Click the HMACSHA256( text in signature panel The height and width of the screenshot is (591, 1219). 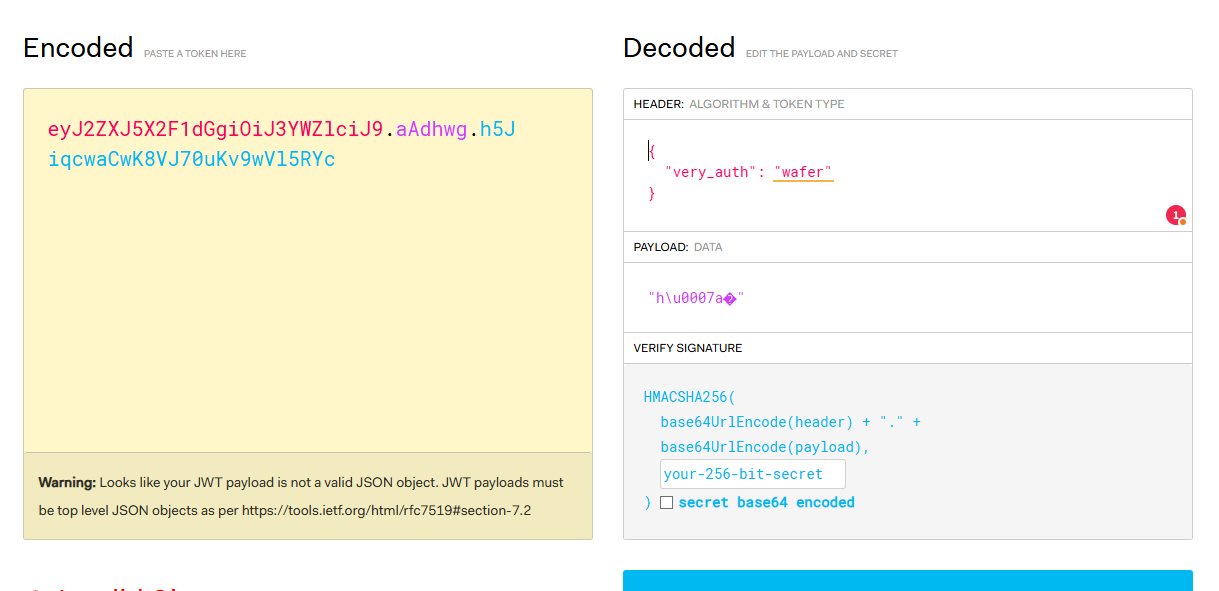[x=689, y=397]
